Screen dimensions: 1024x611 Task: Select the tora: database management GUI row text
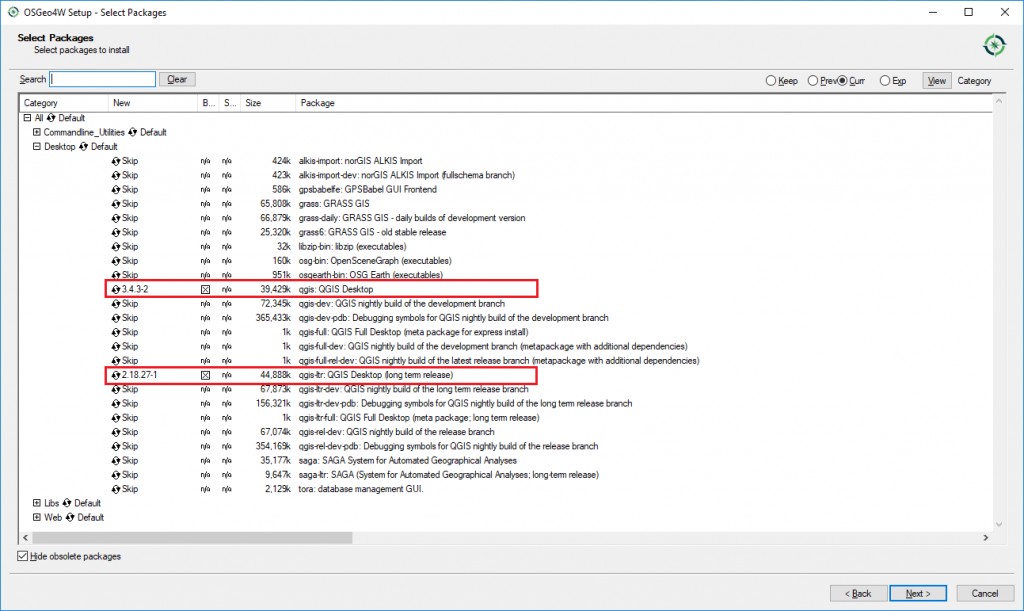pyautogui.click(x=360, y=490)
